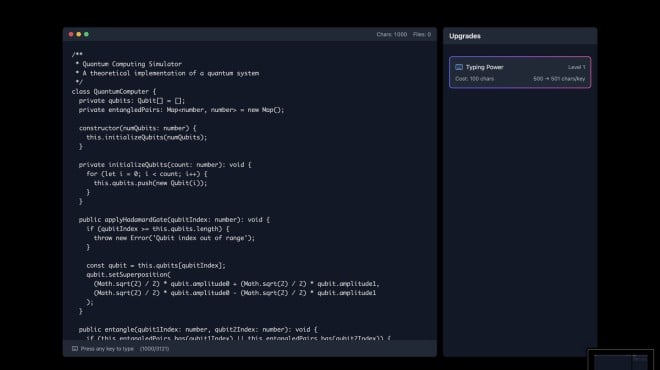
Task: Click the "private initializeQubits(count: number)" line
Action: point(165,165)
